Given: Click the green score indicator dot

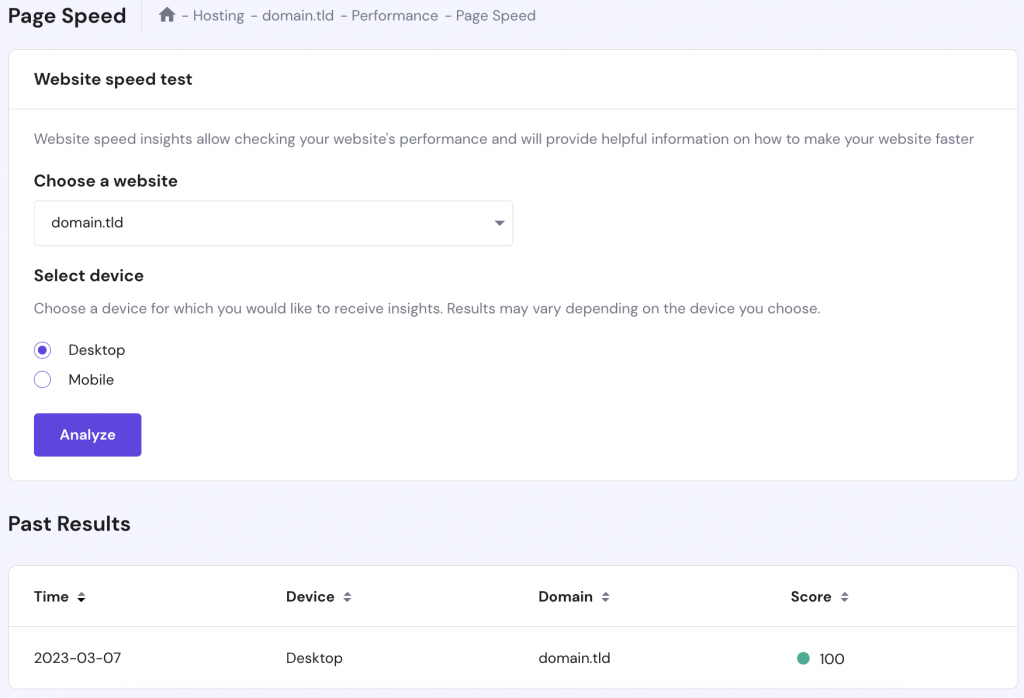Looking at the screenshot, I should [802, 658].
